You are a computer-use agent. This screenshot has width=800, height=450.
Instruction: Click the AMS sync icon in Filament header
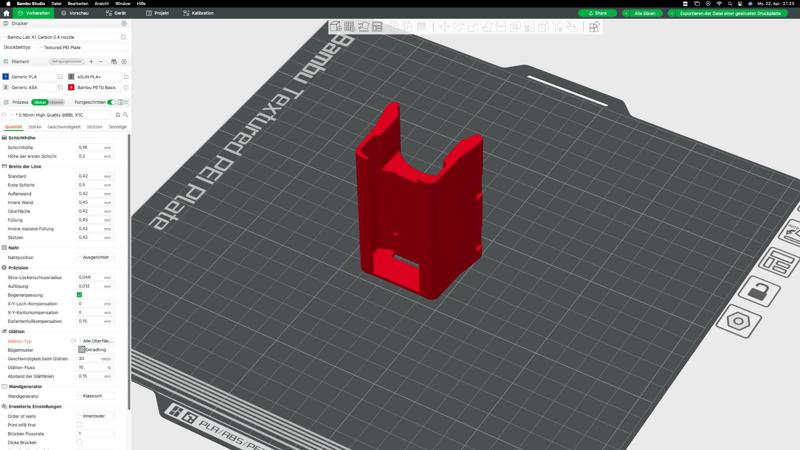[114, 62]
